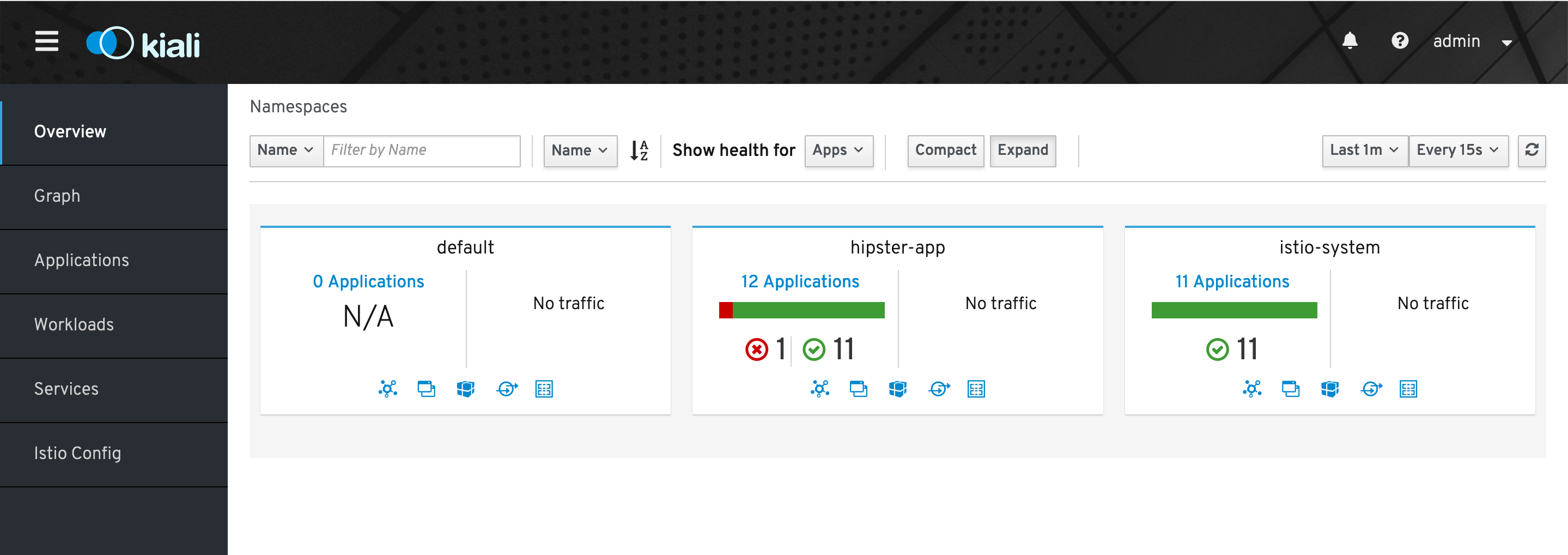Click the services icon in hipster-app card
1568x555 pixels.
tap(939, 389)
